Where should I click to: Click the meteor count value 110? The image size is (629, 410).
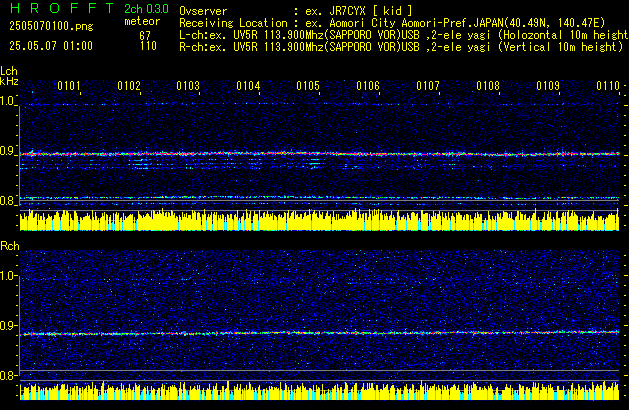point(148,46)
